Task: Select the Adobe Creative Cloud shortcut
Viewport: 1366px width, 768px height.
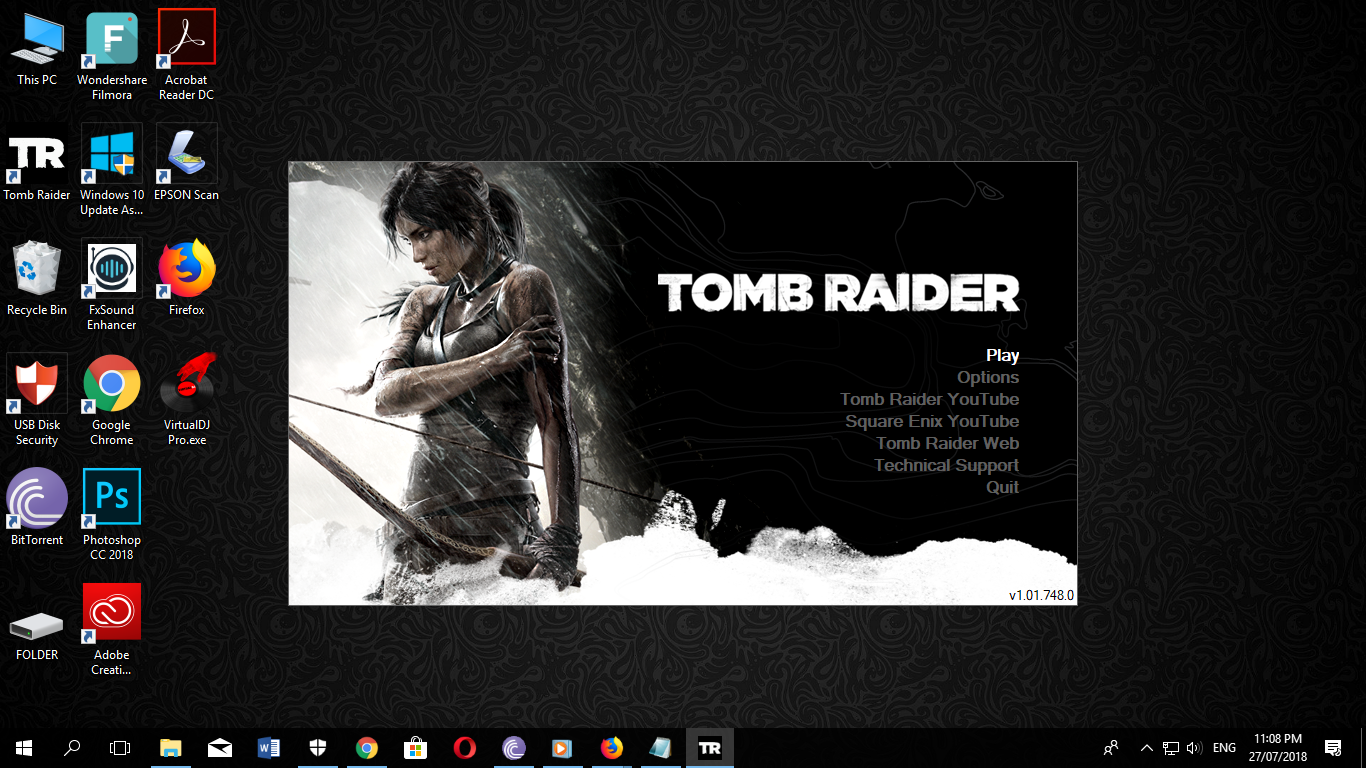Action: click(112, 630)
